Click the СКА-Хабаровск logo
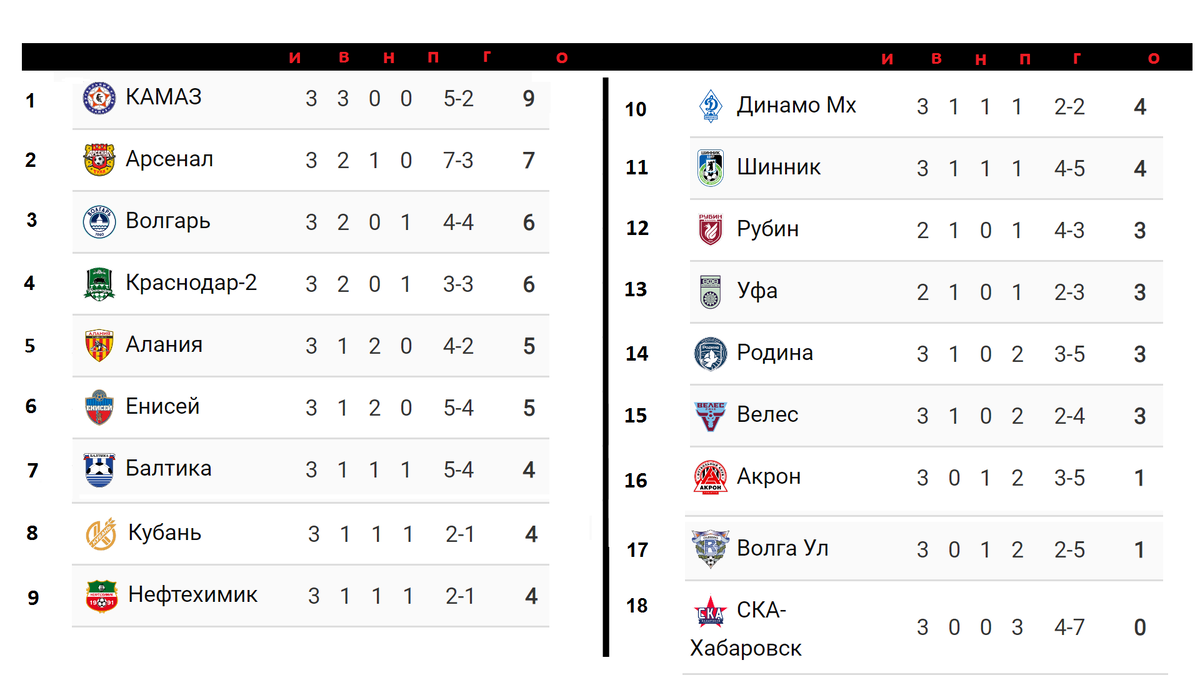Viewport: 1200px width, 675px height. pyautogui.click(x=710, y=611)
